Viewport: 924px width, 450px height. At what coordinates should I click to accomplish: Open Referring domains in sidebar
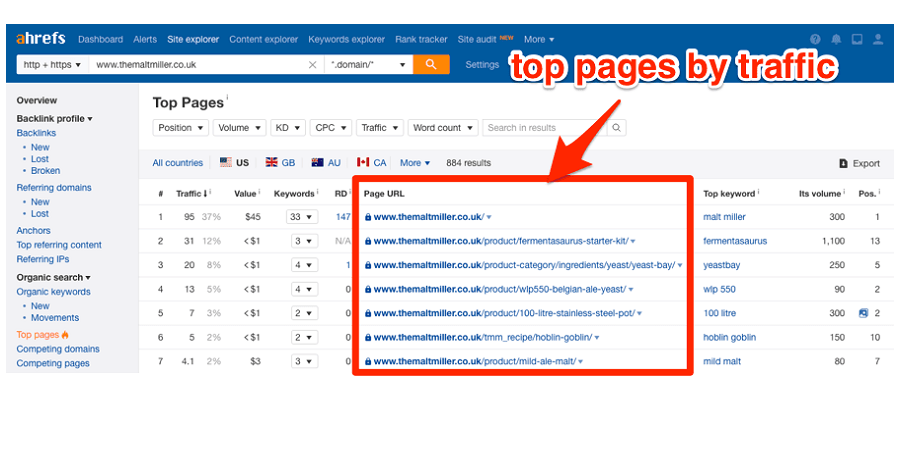pos(54,188)
